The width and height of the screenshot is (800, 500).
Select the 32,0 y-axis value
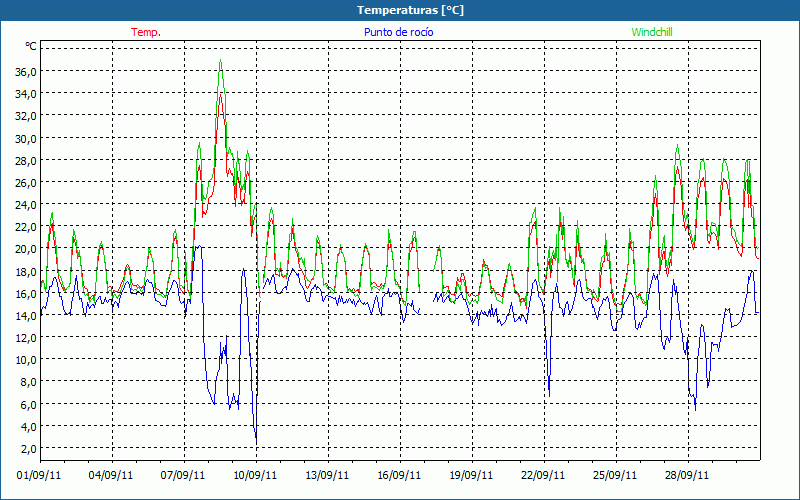tap(26, 116)
